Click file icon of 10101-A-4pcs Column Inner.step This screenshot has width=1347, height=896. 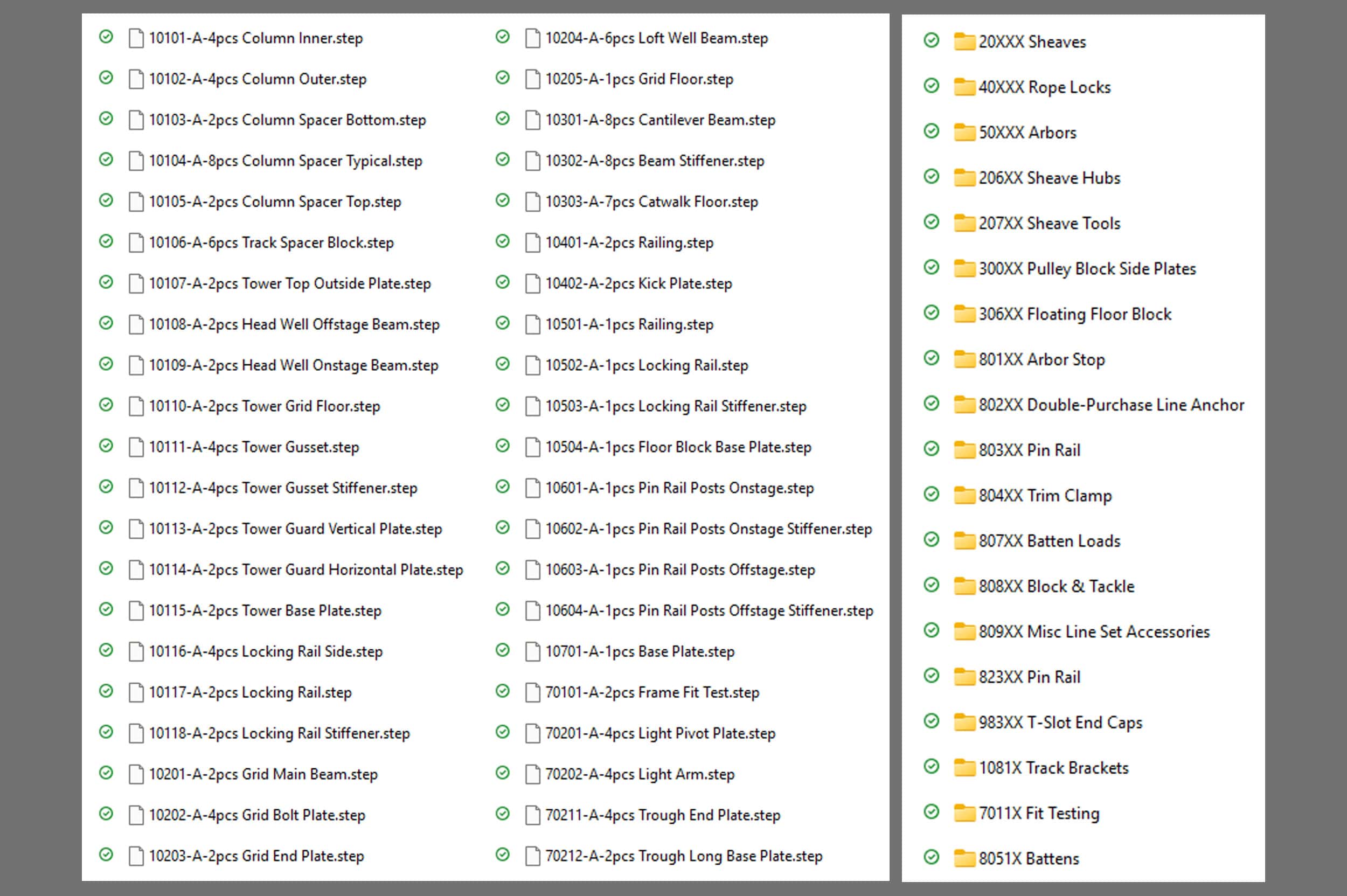point(136,38)
